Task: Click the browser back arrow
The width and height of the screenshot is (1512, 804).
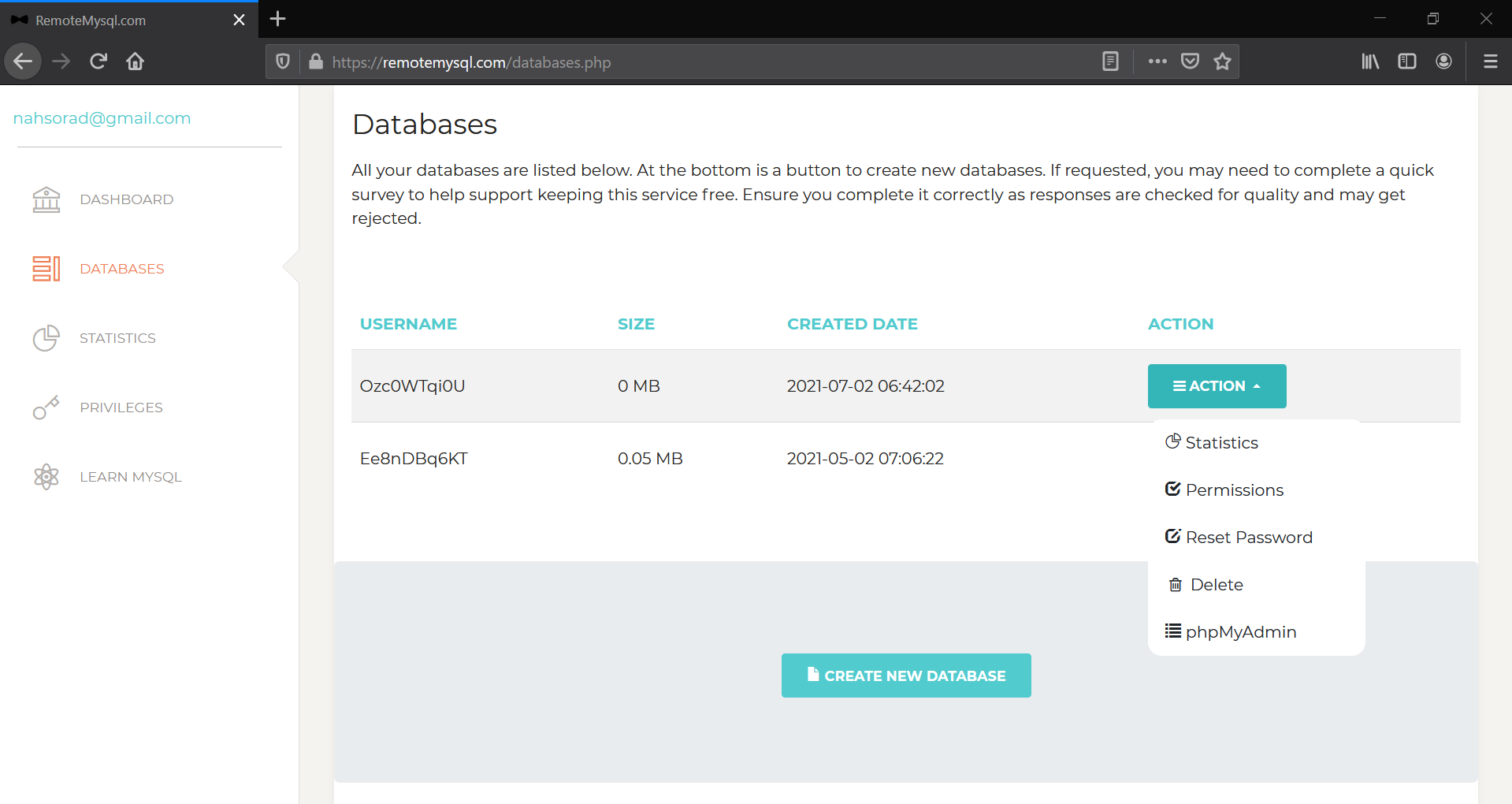Action: tap(23, 61)
